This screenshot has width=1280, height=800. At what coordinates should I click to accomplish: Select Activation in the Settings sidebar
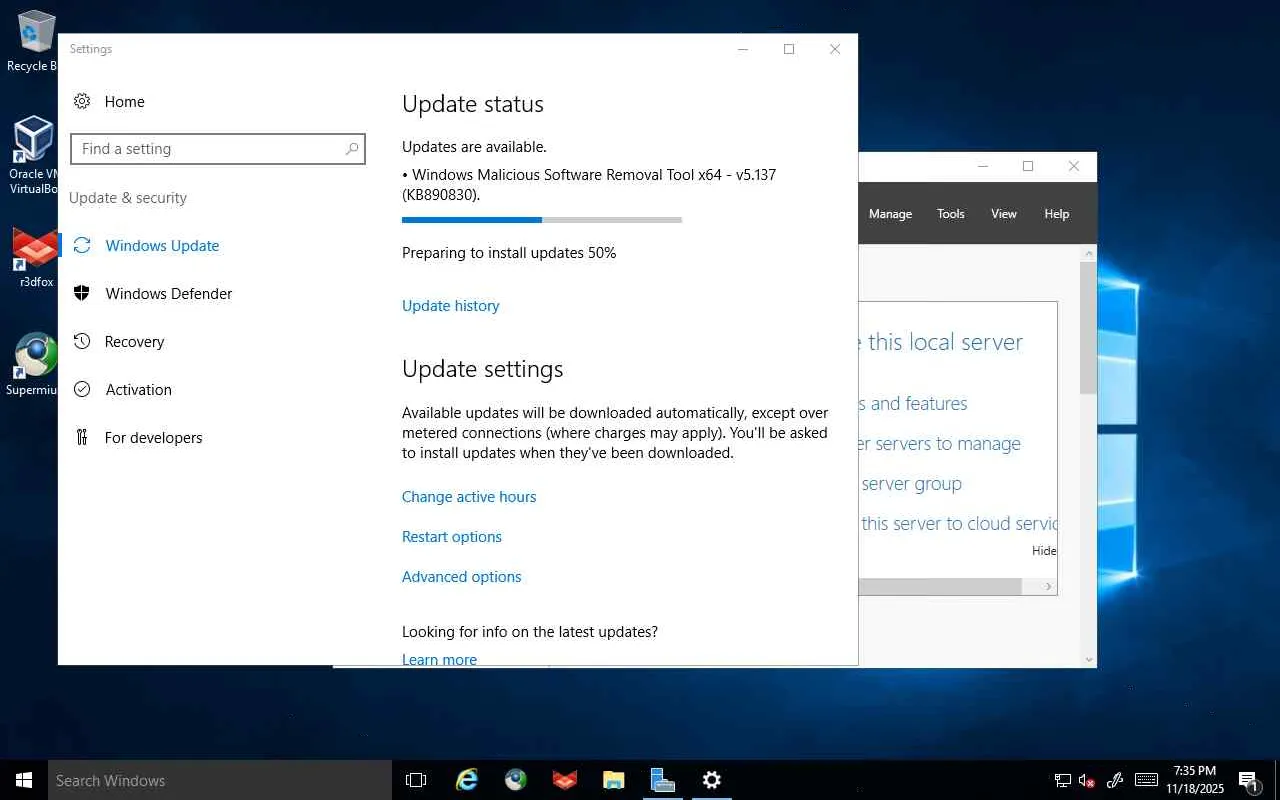(138, 390)
